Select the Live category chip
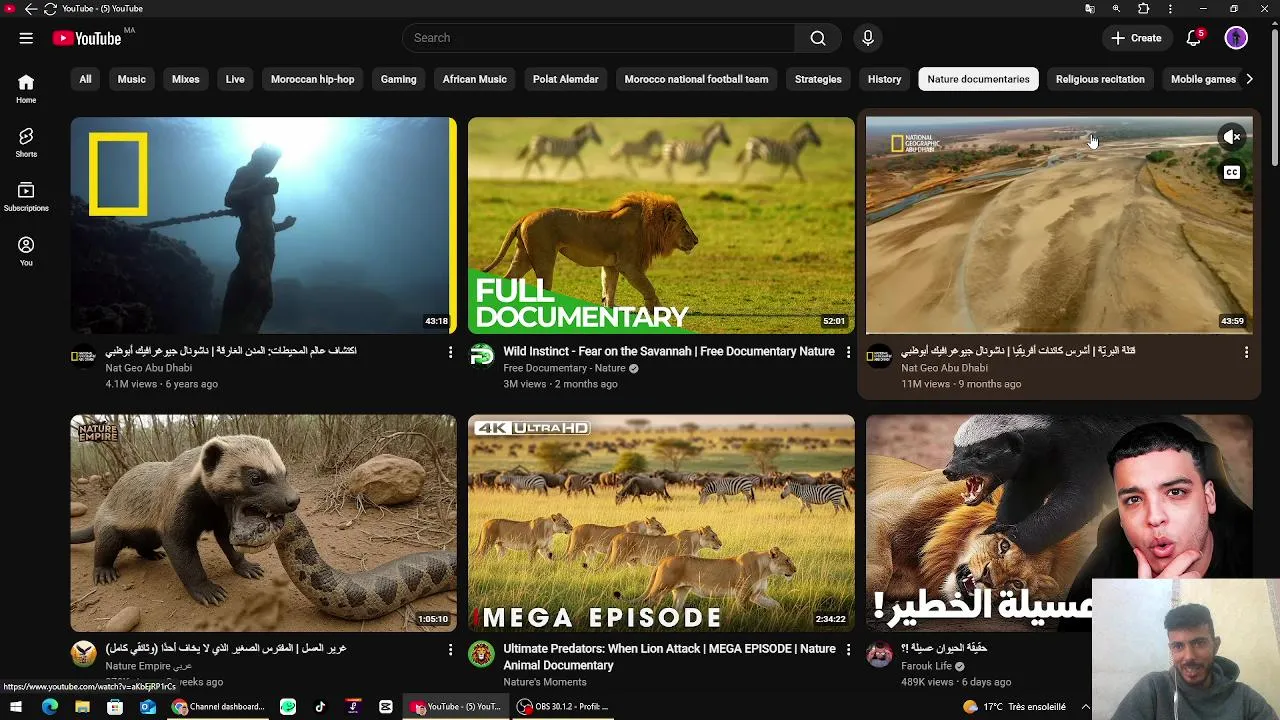Screen dimensions: 1280x720 (x=235, y=79)
